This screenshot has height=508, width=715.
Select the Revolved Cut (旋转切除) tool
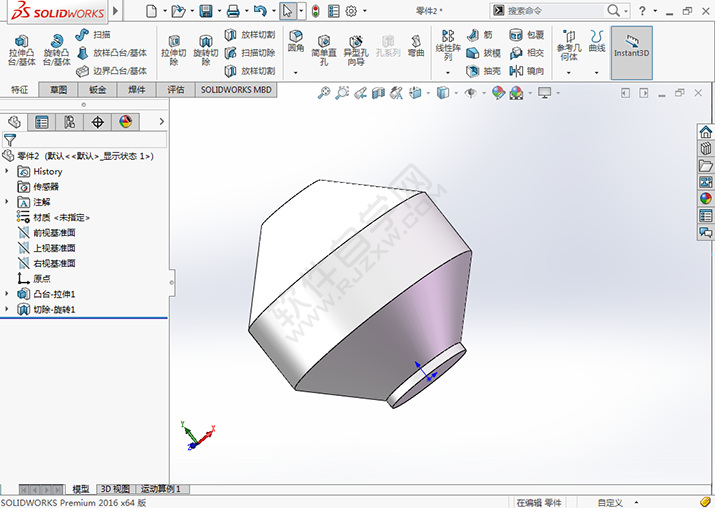click(x=205, y=48)
